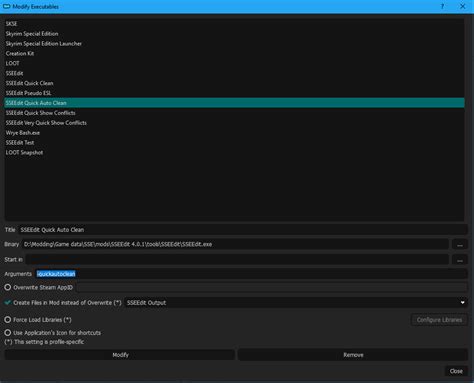The width and height of the screenshot is (474, 383).
Task: Click the Binary path field
Action: click(x=235, y=244)
